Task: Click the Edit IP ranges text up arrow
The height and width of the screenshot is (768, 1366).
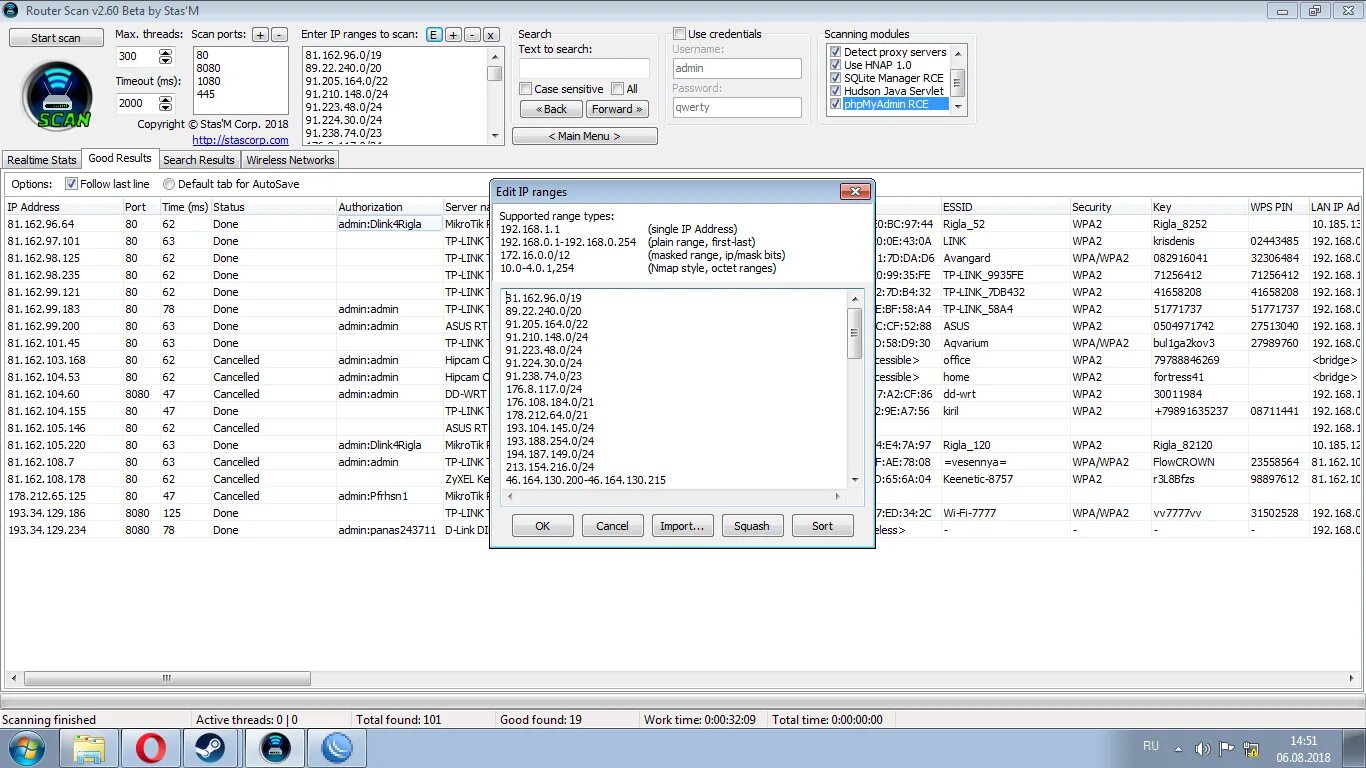Action: point(854,298)
